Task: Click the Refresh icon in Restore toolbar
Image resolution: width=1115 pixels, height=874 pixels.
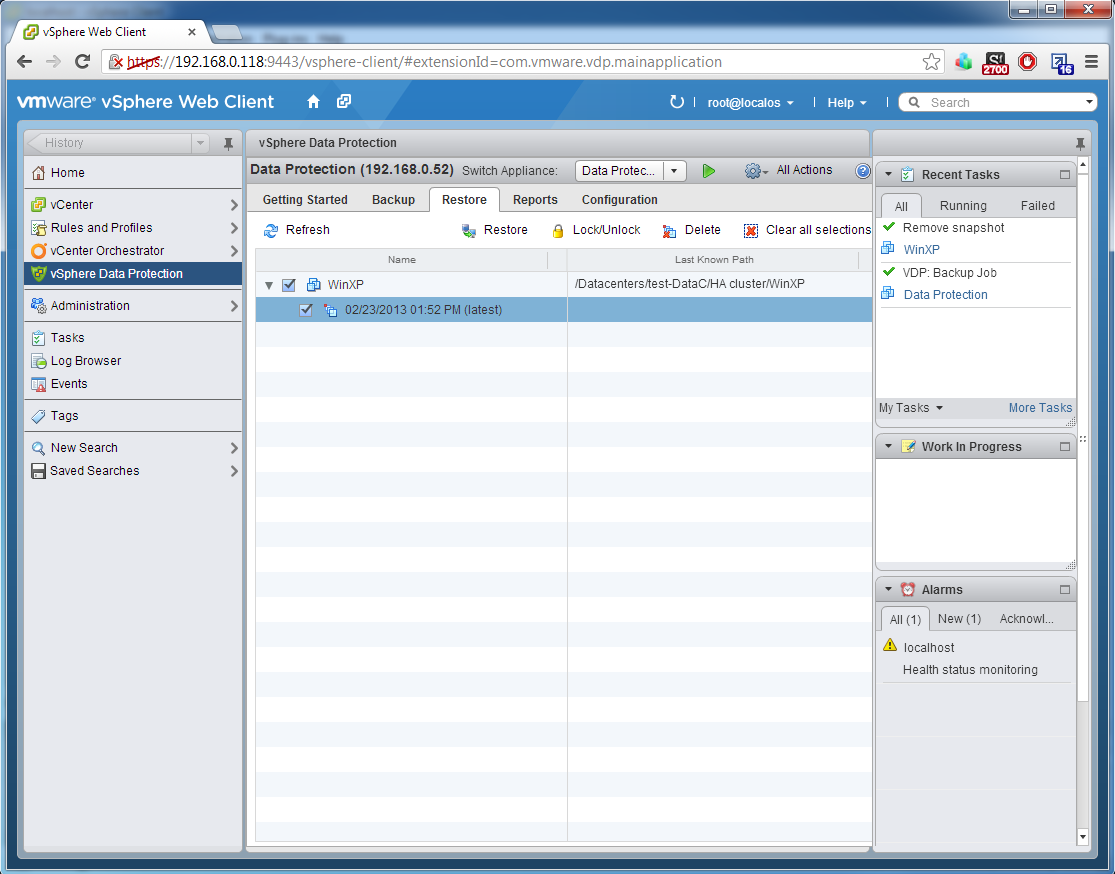Action: (271, 230)
